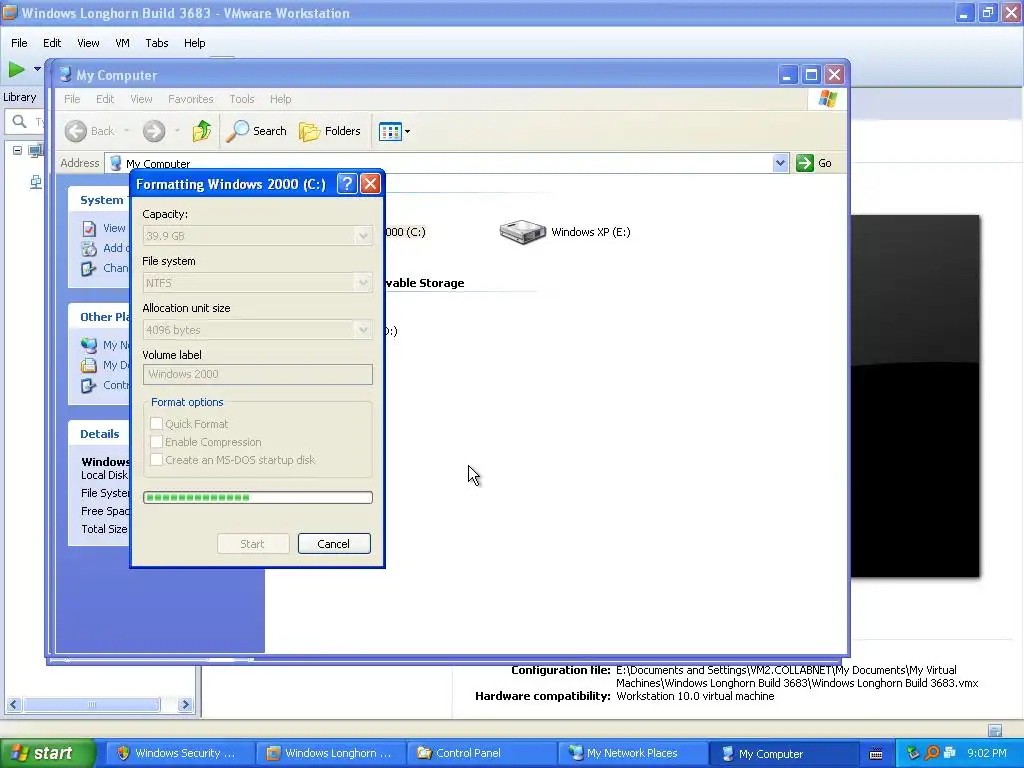This screenshot has width=1024, height=768.
Task: Click the format progress bar
Action: click(x=258, y=498)
